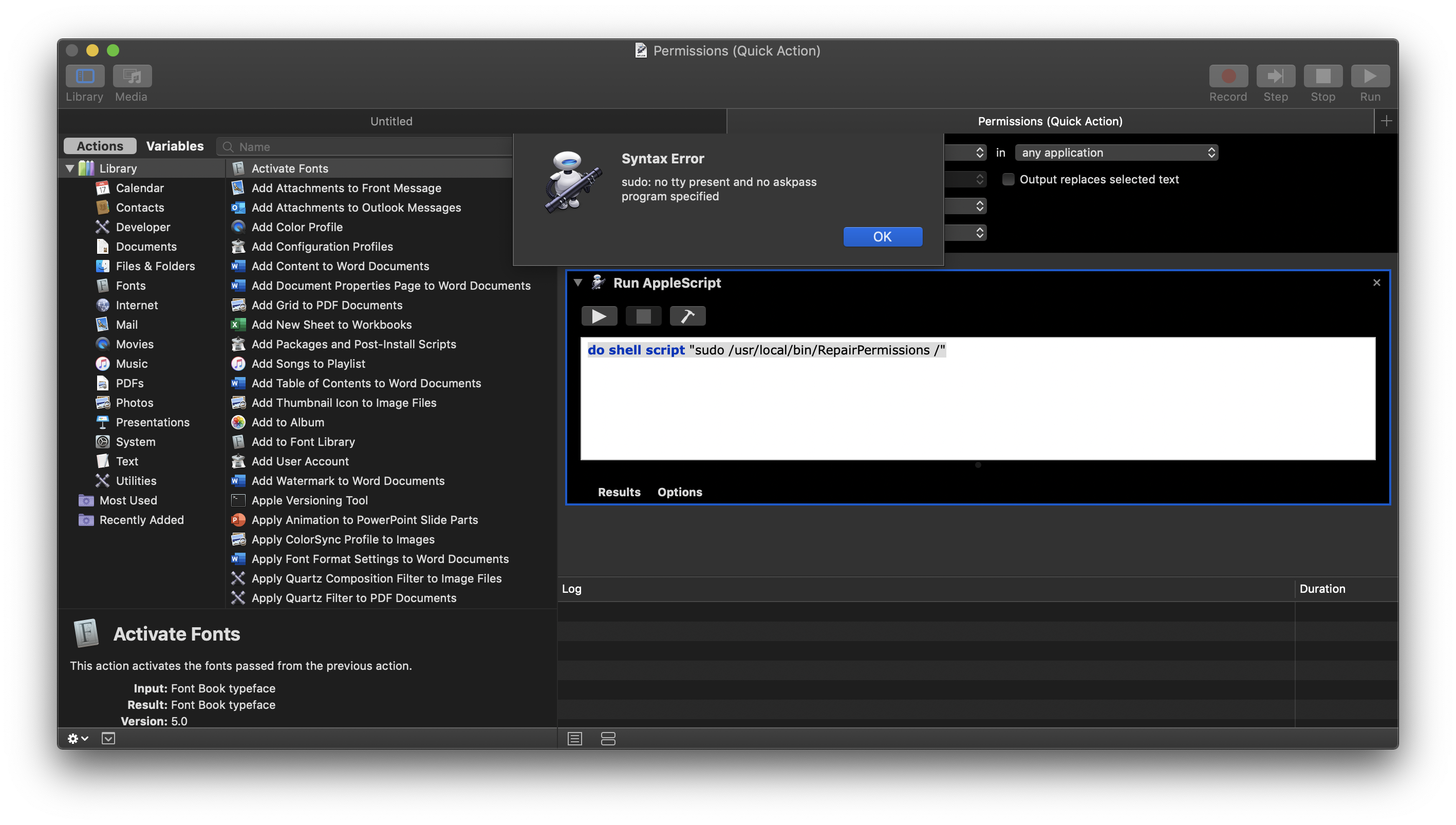The image size is (1456, 825).
Task: Open the gear menu at bottom left
Action: [78, 738]
